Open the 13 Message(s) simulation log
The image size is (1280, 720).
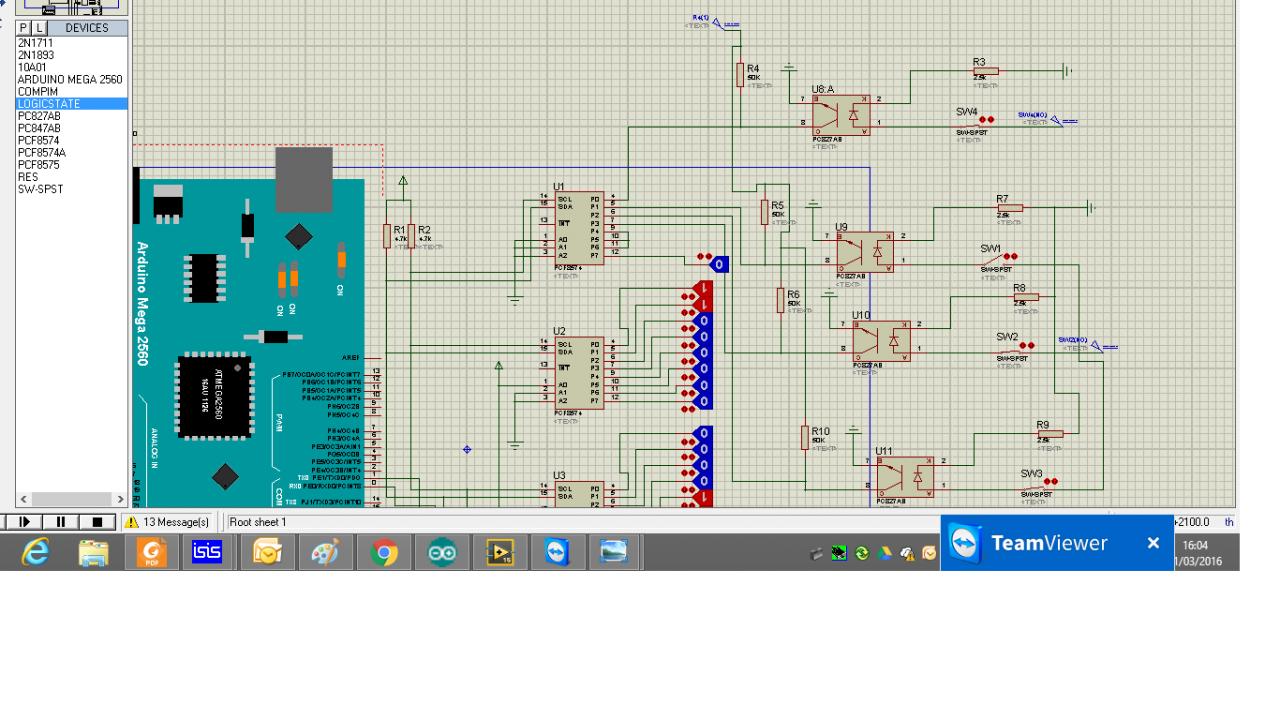point(168,522)
